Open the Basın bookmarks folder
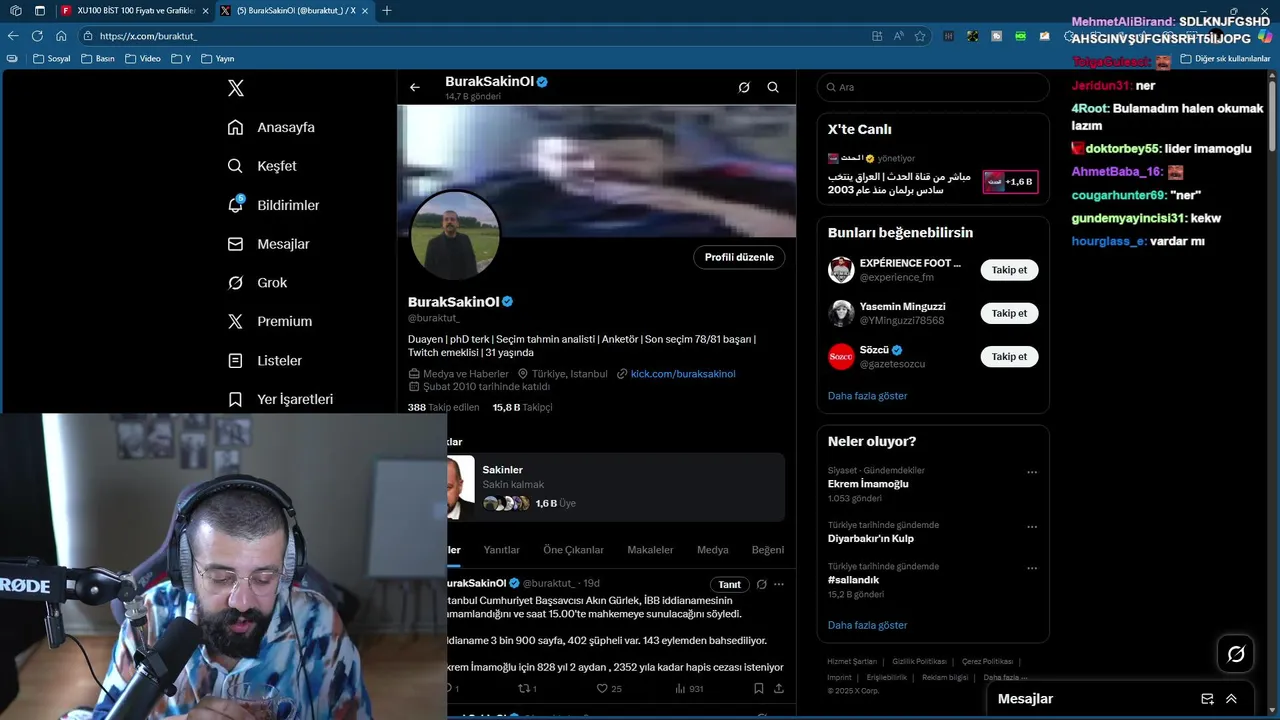This screenshot has width=1280, height=720. [98, 59]
